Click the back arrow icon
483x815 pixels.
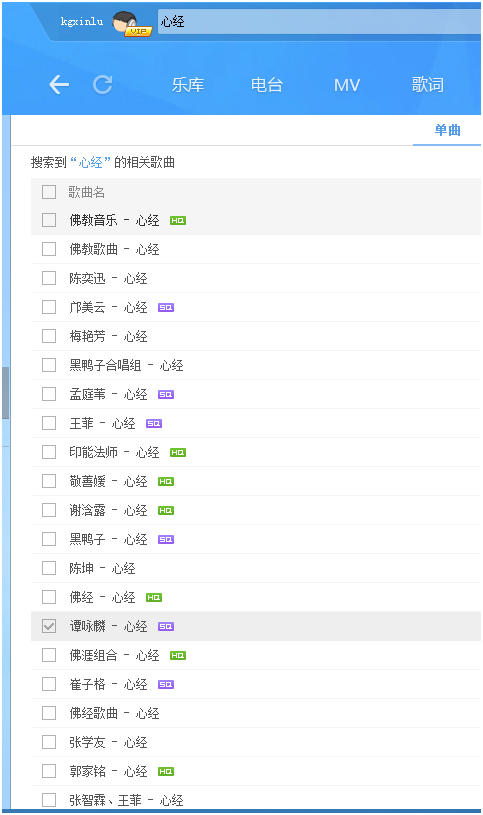click(59, 84)
